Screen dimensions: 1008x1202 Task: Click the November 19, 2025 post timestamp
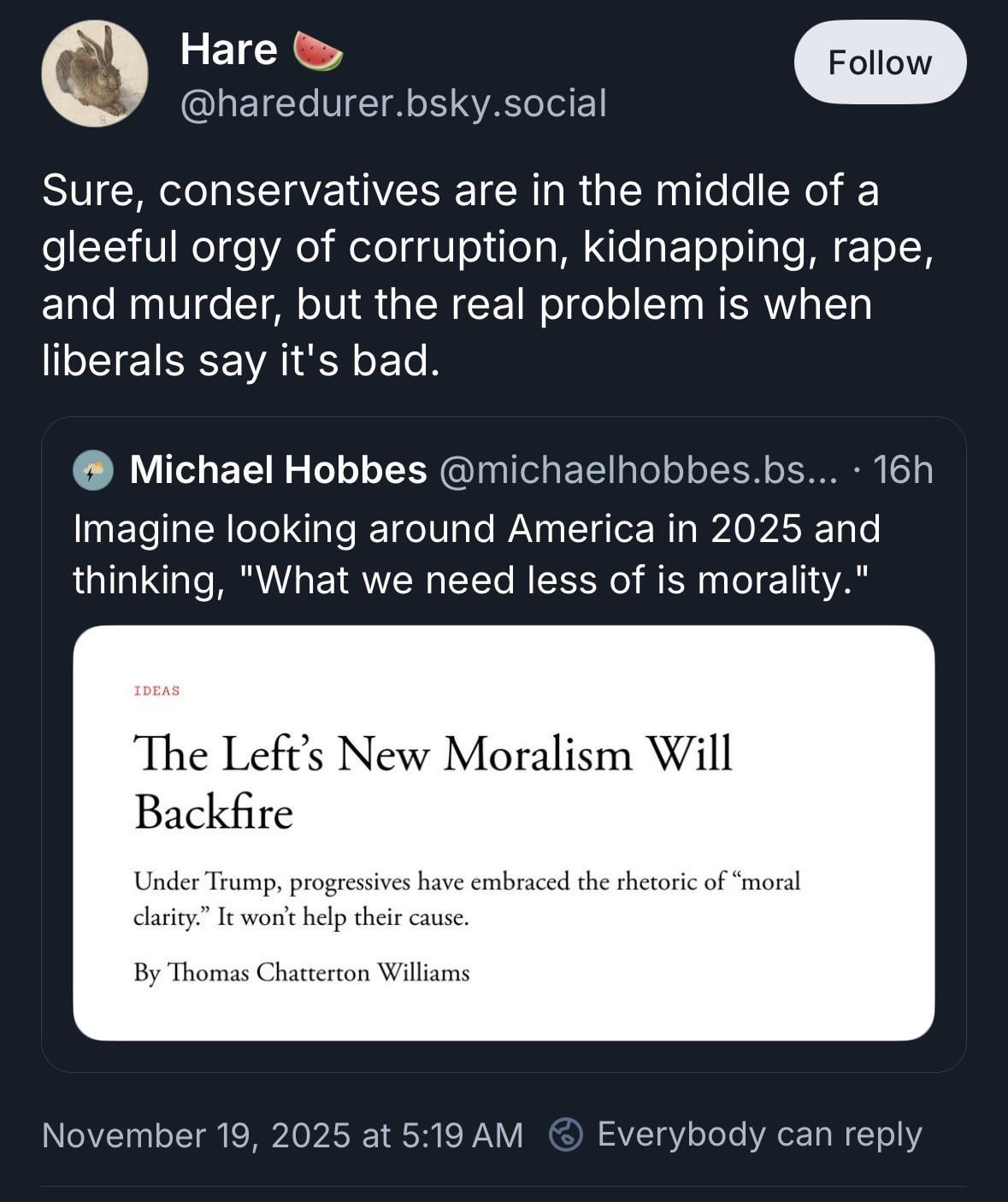pyautogui.click(x=282, y=1135)
